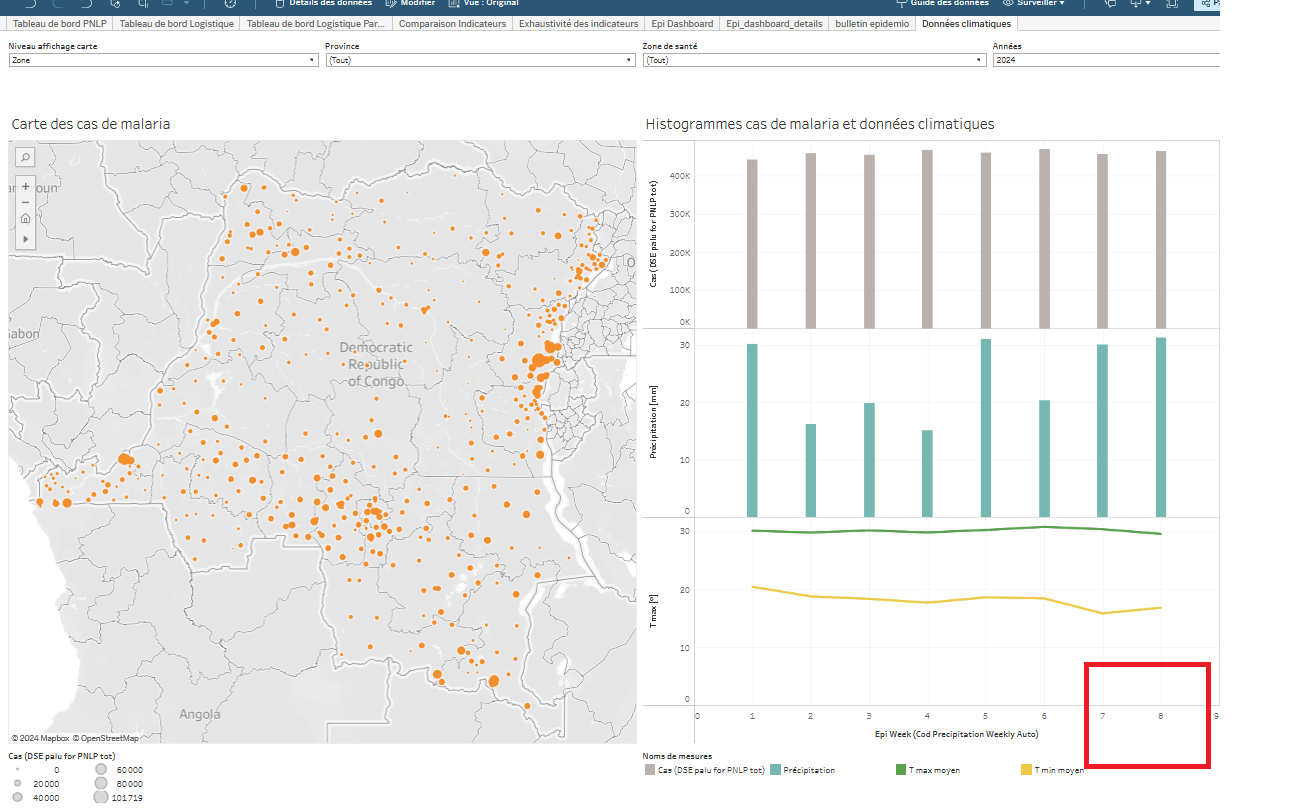This screenshot has width=1308, height=808.
Task: Expand the Zone de santé dropdown
Action: point(814,60)
